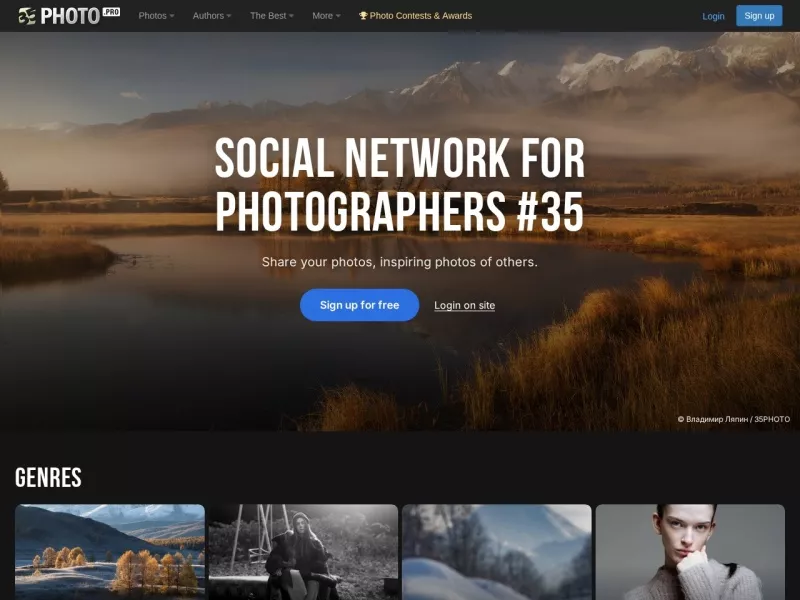Open the portrait in sweater genre thumbnail
The width and height of the screenshot is (800, 600).
(x=690, y=552)
